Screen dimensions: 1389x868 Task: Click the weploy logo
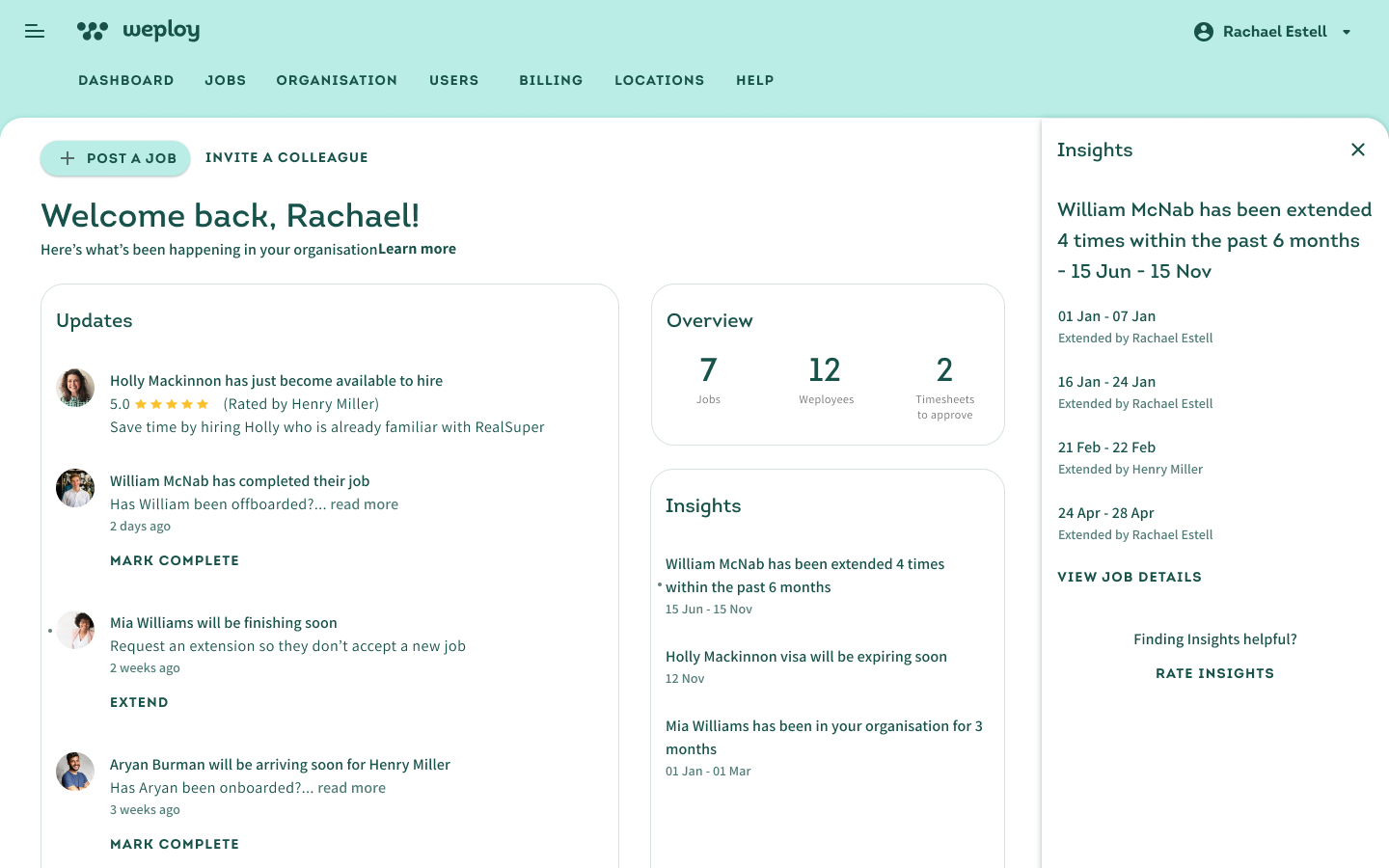coord(138,31)
